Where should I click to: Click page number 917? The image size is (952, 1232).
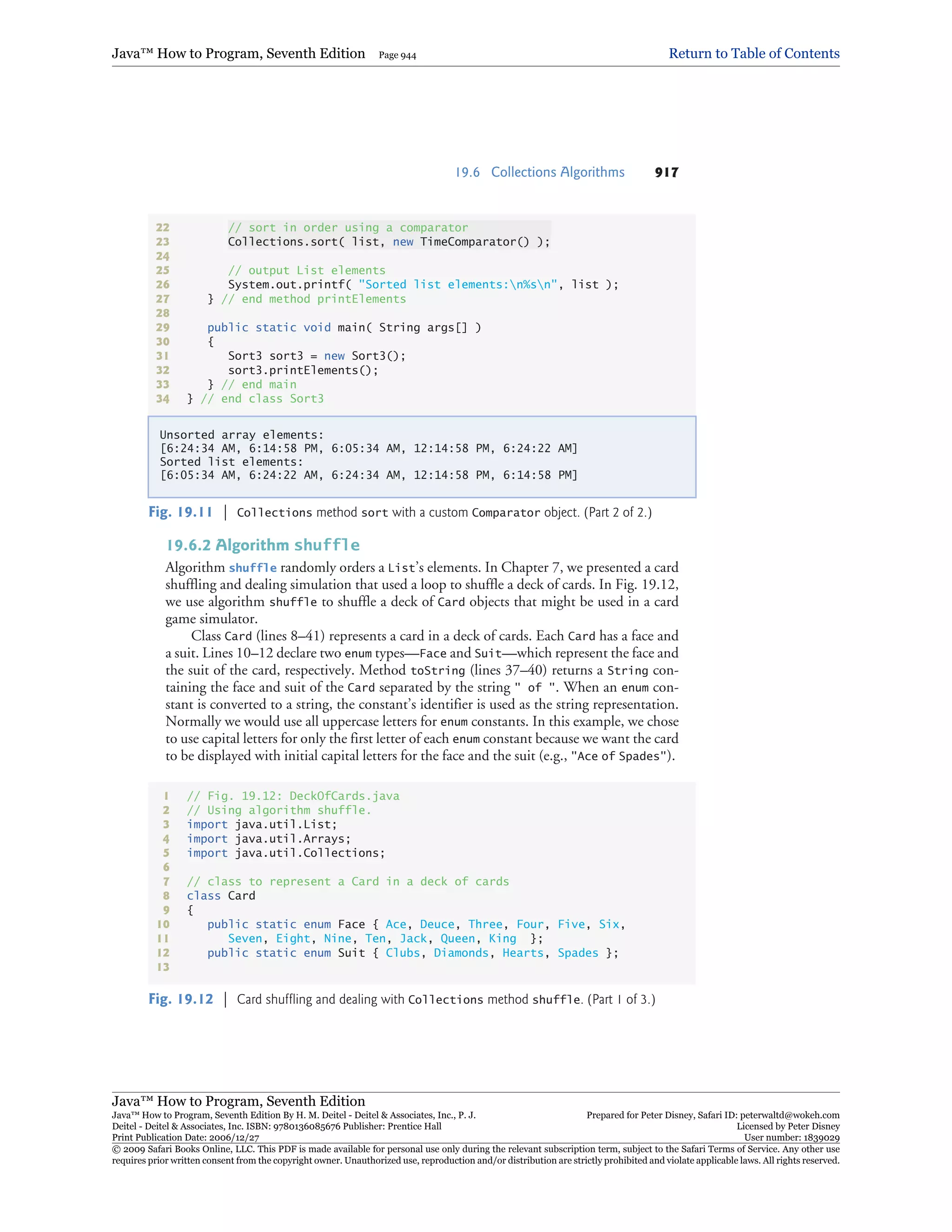(666, 172)
